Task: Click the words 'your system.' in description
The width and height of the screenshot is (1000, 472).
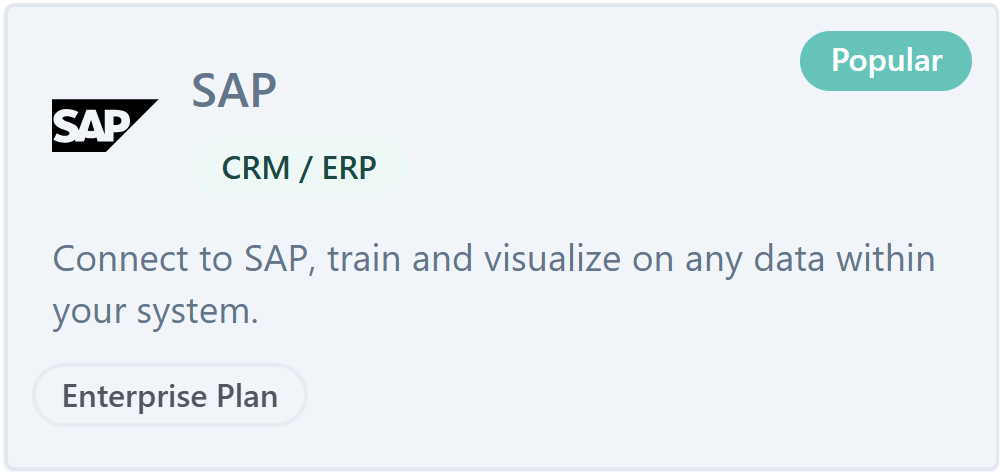Action: pos(155,312)
